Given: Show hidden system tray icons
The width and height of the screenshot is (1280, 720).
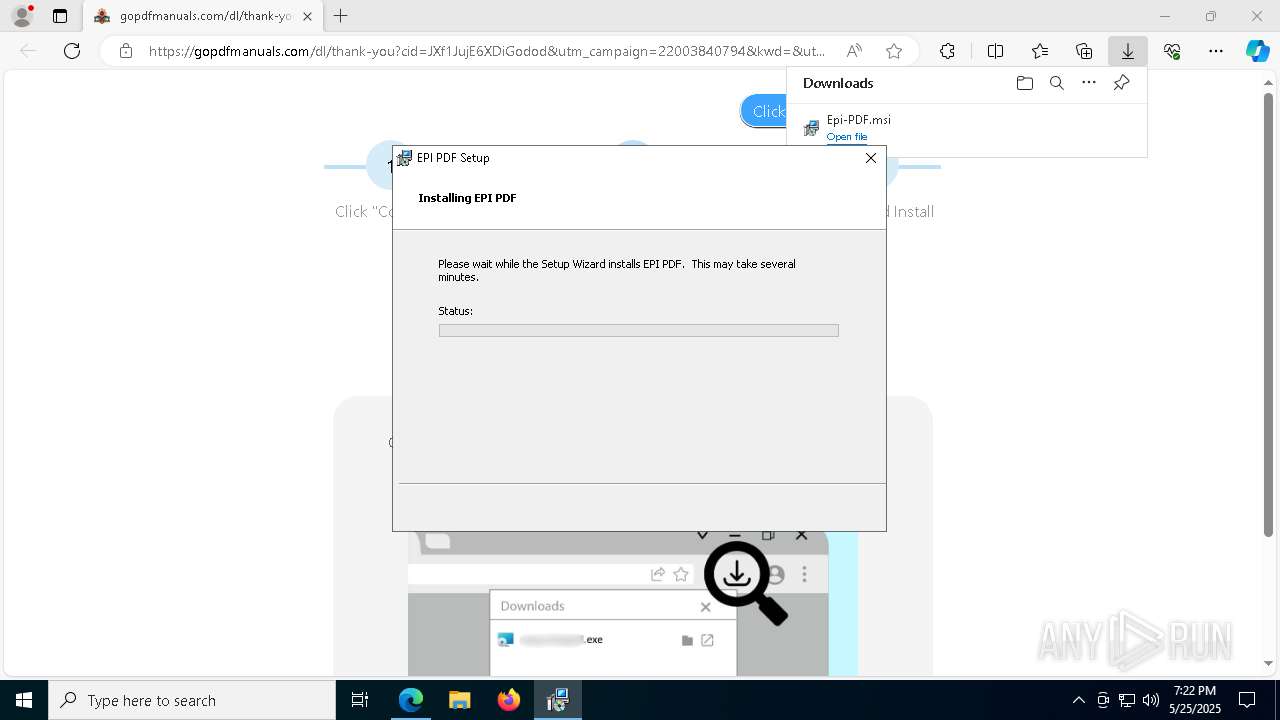Looking at the screenshot, I should click(x=1078, y=700).
